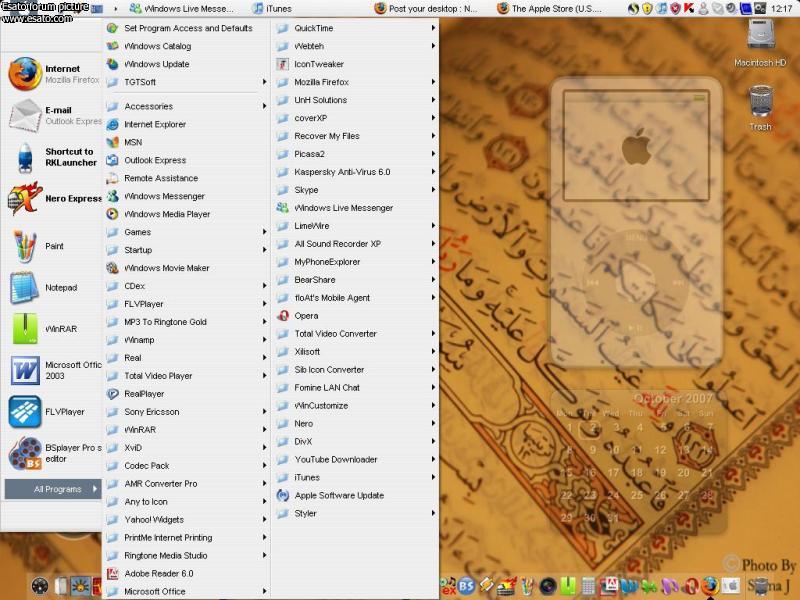Expand the Accessories submenu arrow
The width and height of the screenshot is (800, 600).
(x=264, y=106)
